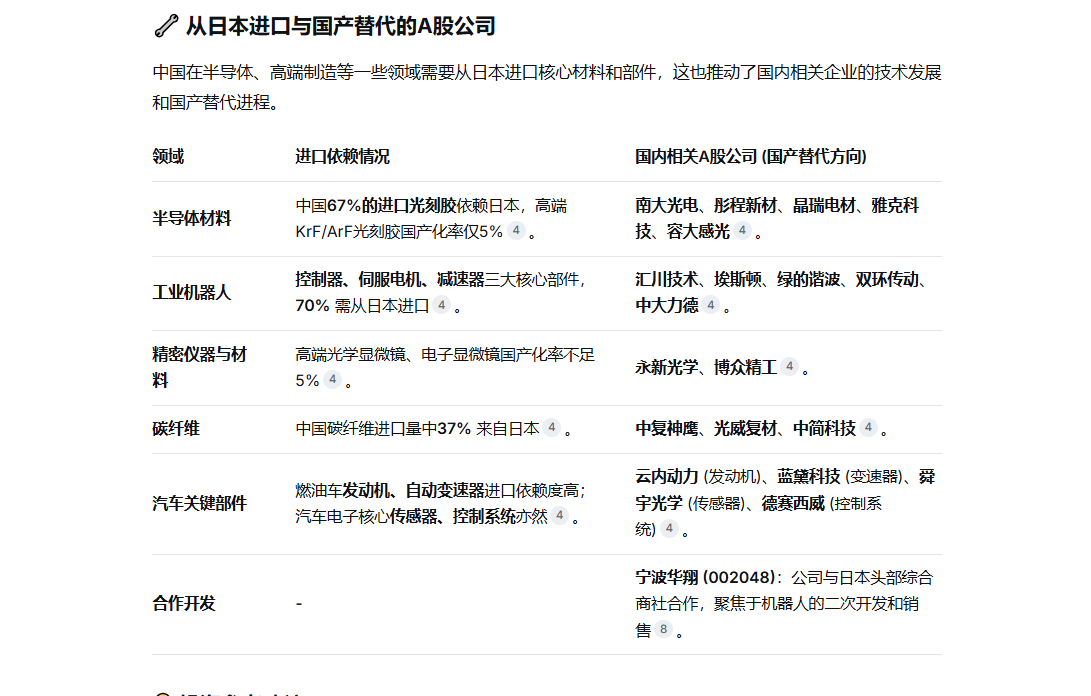This screenshot has height=696, width=1091.
Task: Click the 进口依赖情况 column header
Action: point(342,157)
